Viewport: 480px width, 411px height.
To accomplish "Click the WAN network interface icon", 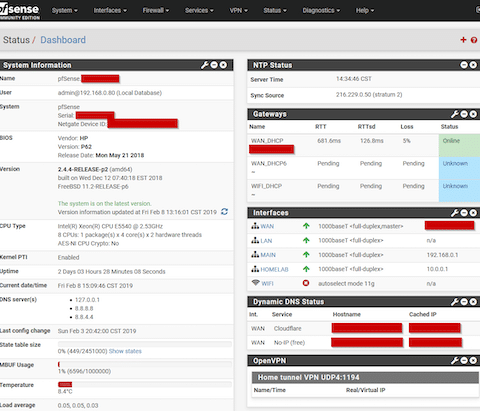I will pos(255,226).
